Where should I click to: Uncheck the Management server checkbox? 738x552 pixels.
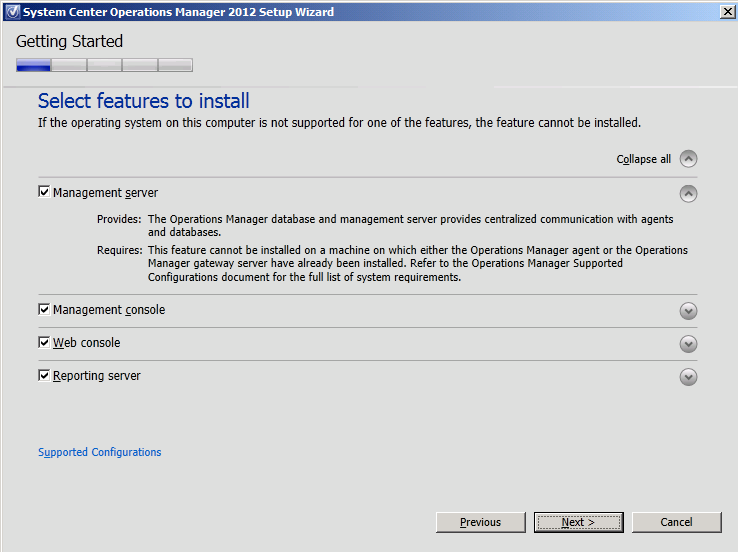point(44,192)
